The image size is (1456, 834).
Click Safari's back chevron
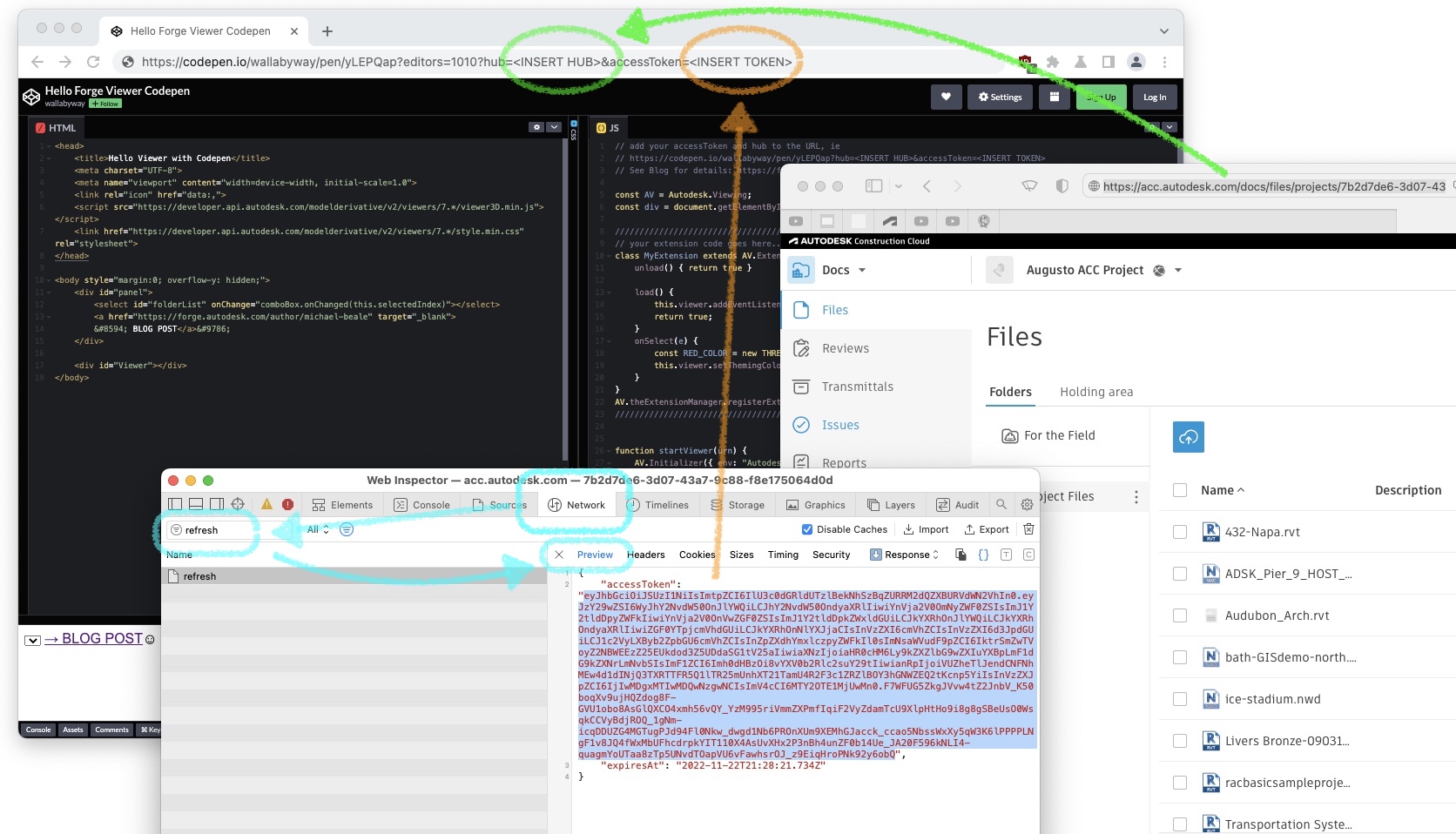[x=927, y=186]
